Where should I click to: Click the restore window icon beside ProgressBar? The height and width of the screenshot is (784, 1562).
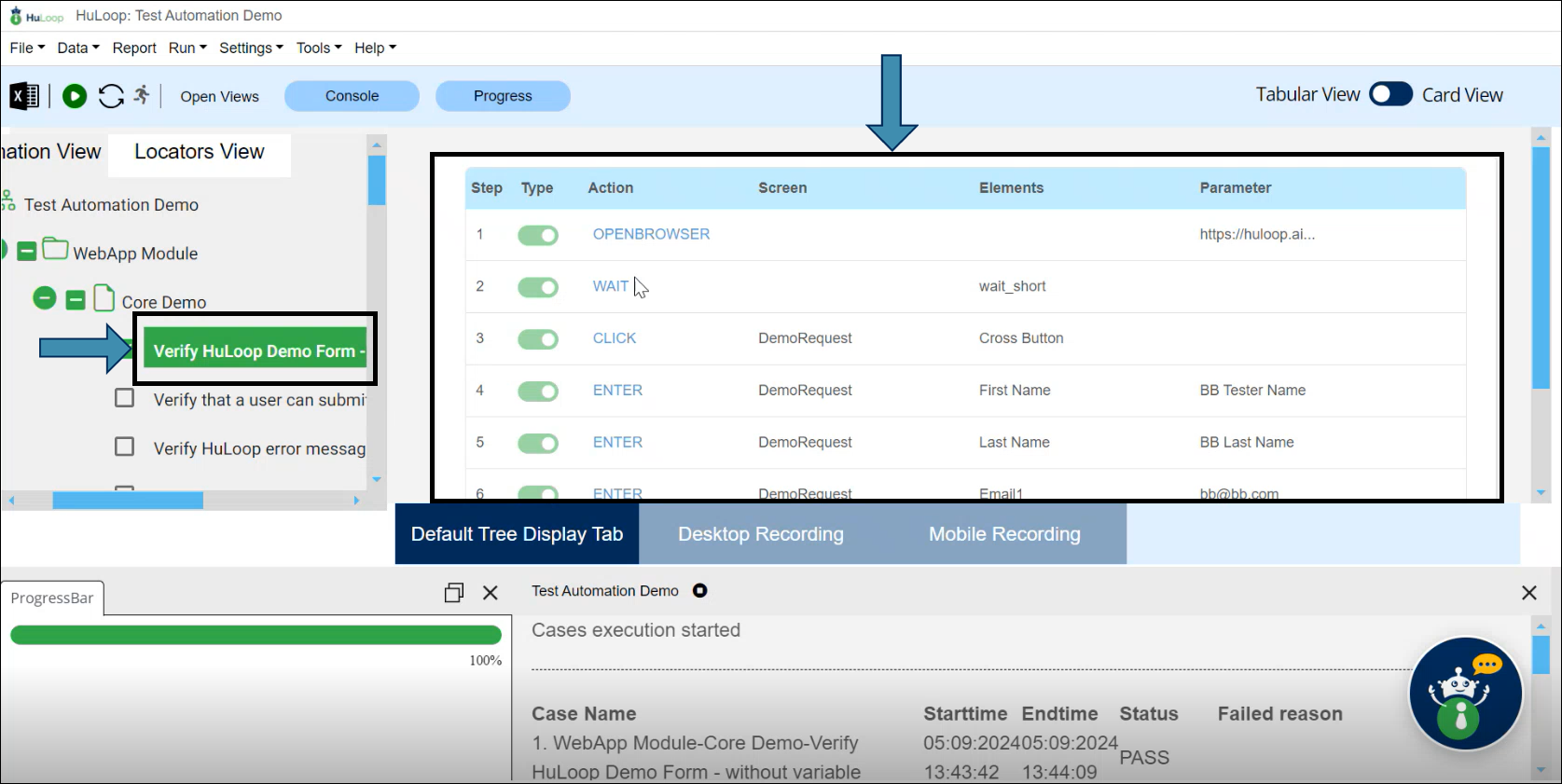pyautogui.click(x=454, y=593)
